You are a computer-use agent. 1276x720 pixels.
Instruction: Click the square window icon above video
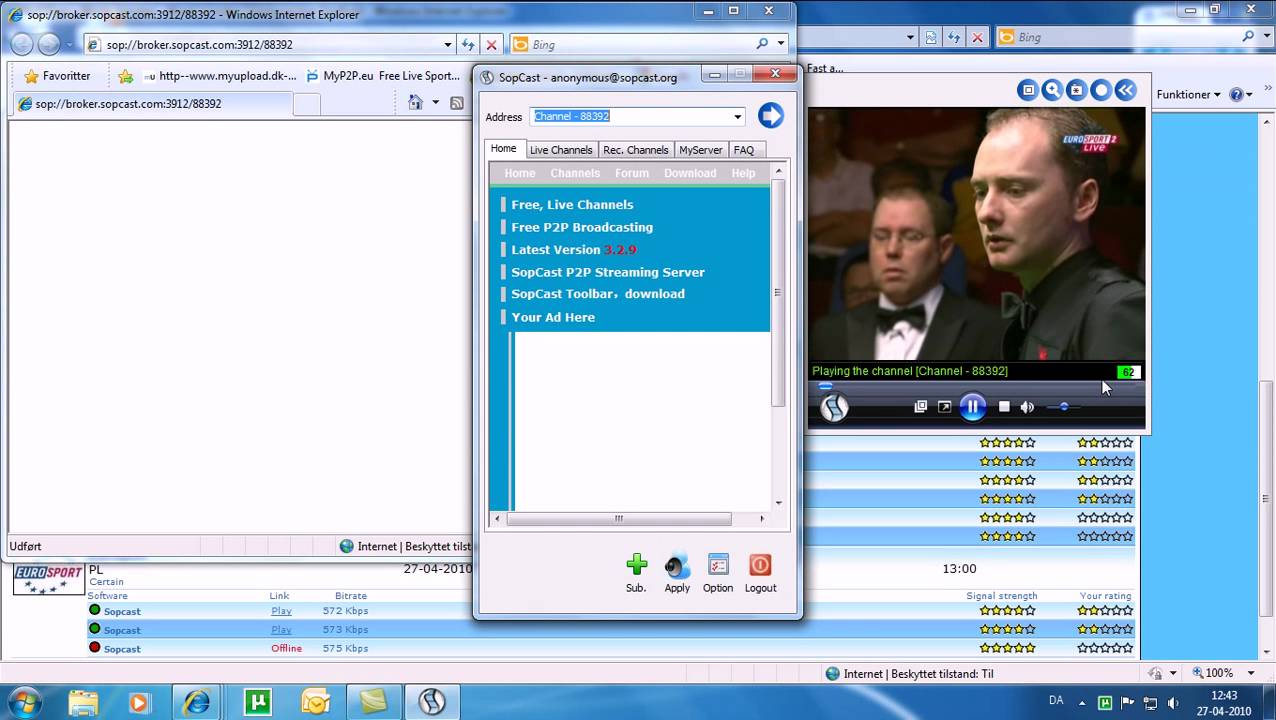click(x=1027, y=90)
